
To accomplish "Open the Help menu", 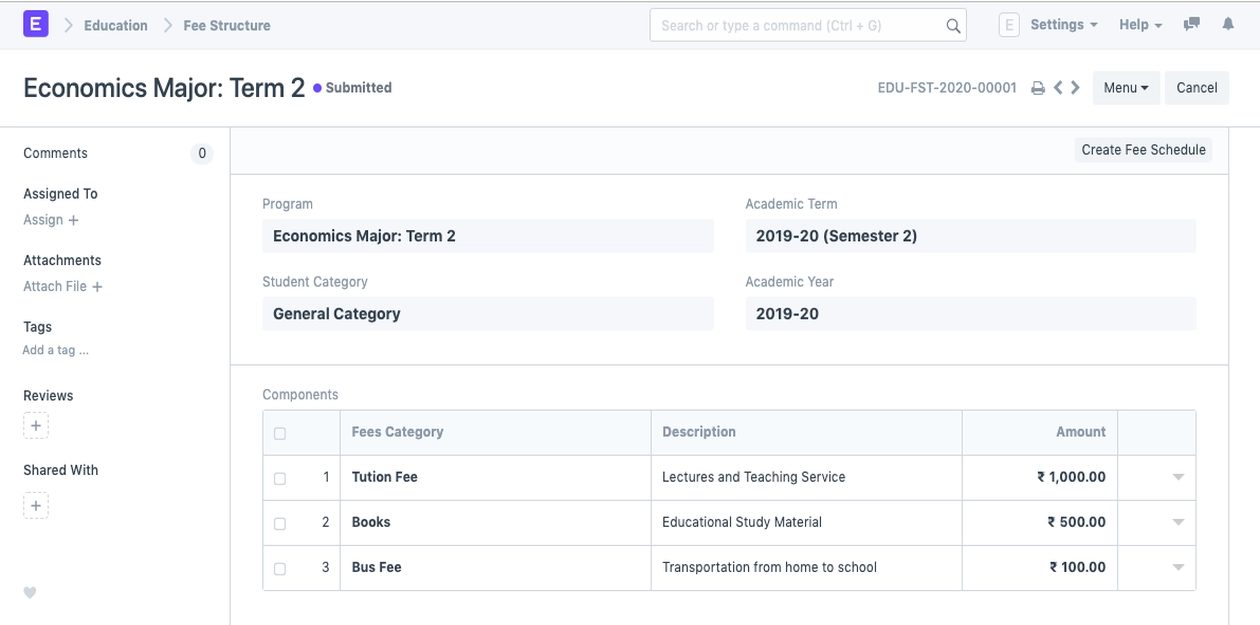I will tap(1140, 25).
